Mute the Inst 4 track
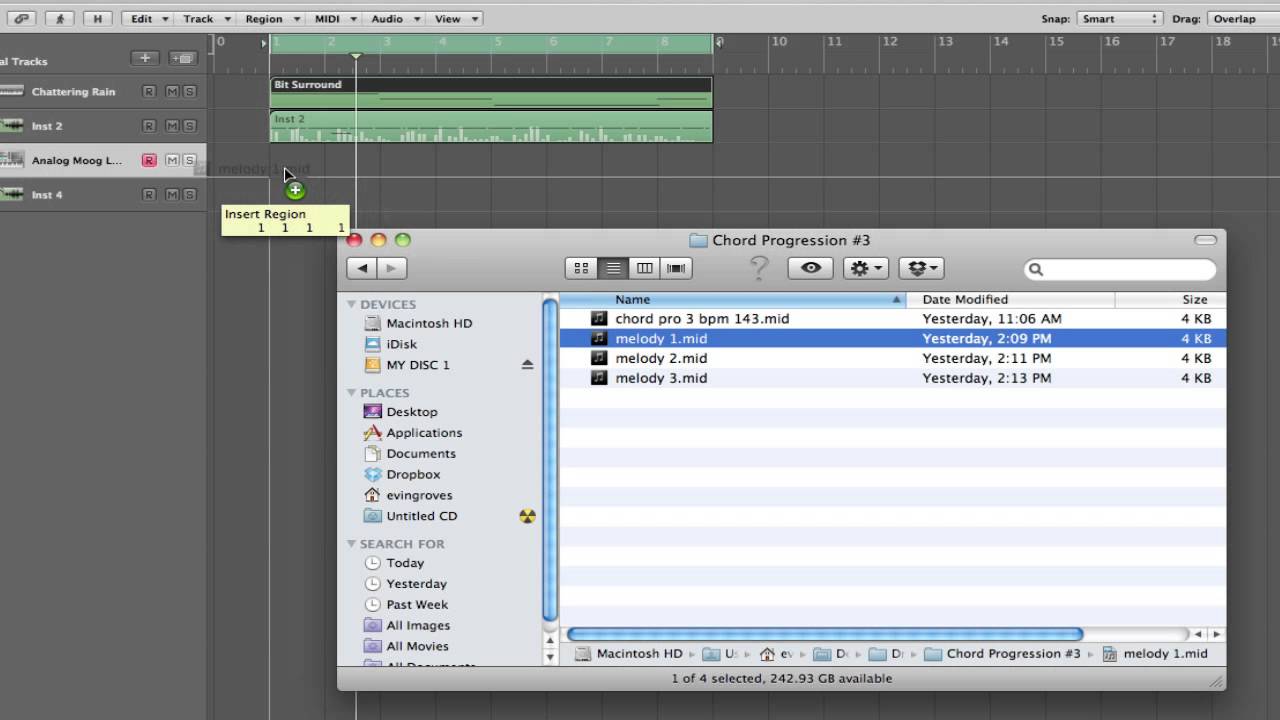1280x720 pixels. click(172, 195)
